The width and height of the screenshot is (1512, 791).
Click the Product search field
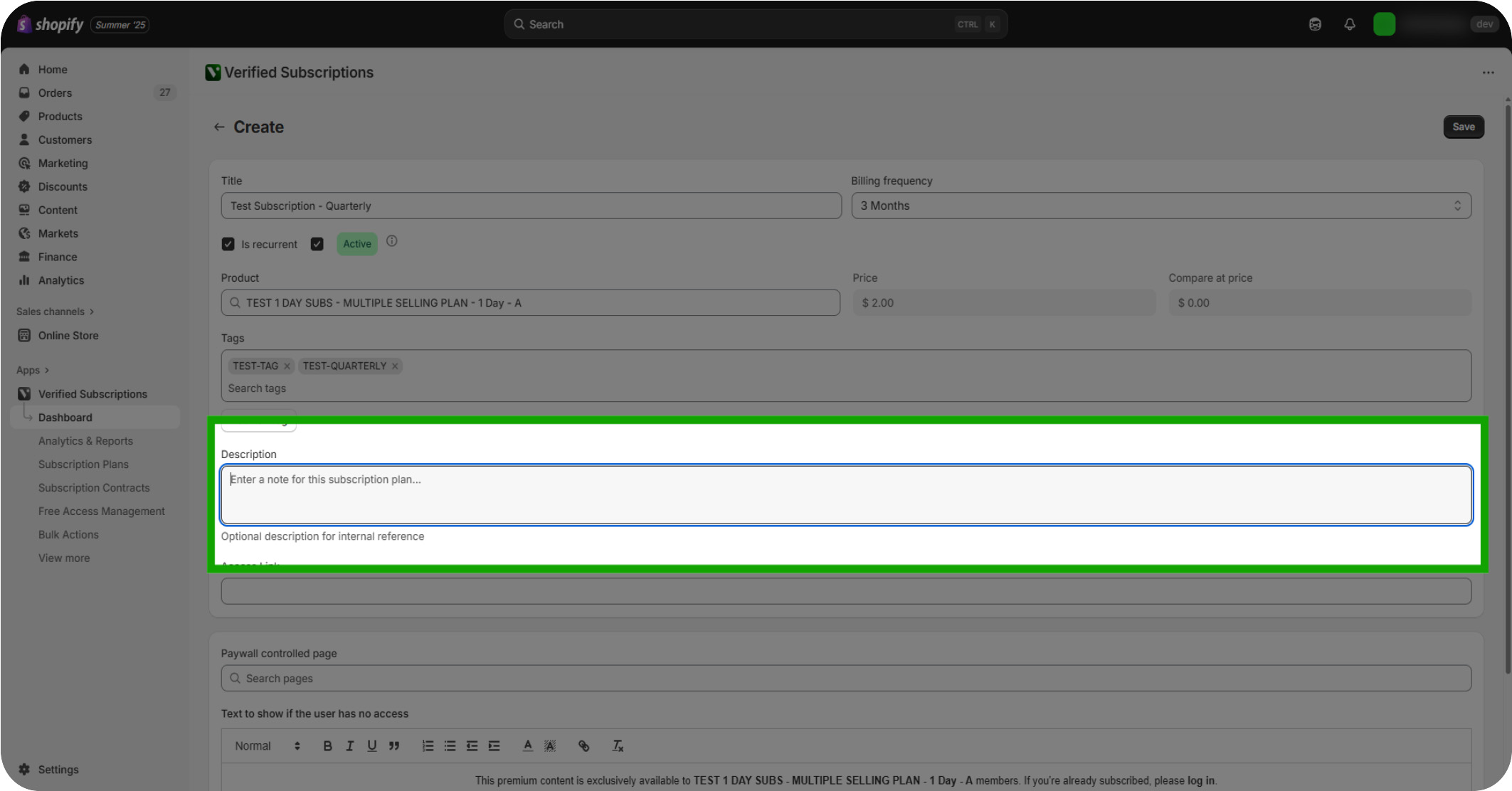pos(531,302)
